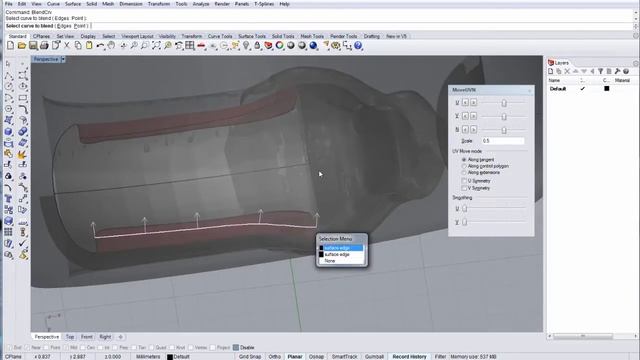Add a new viewport tab with plus button

click(120, 337)
